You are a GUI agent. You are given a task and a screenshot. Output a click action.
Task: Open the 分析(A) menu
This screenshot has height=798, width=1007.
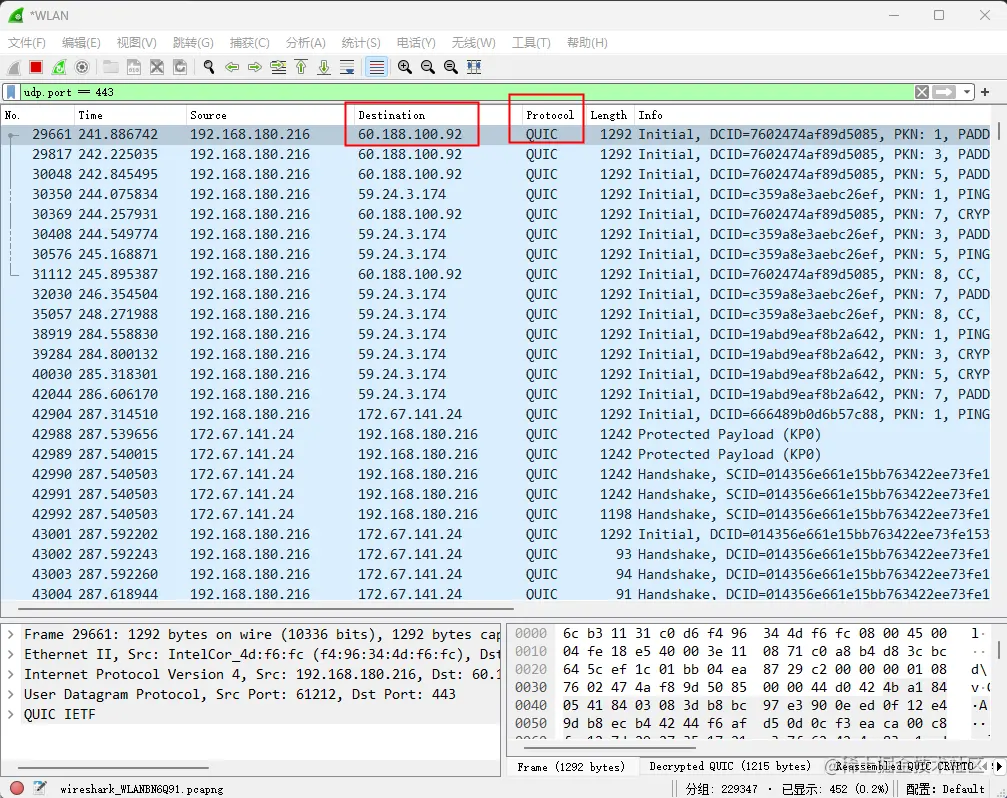305,42
